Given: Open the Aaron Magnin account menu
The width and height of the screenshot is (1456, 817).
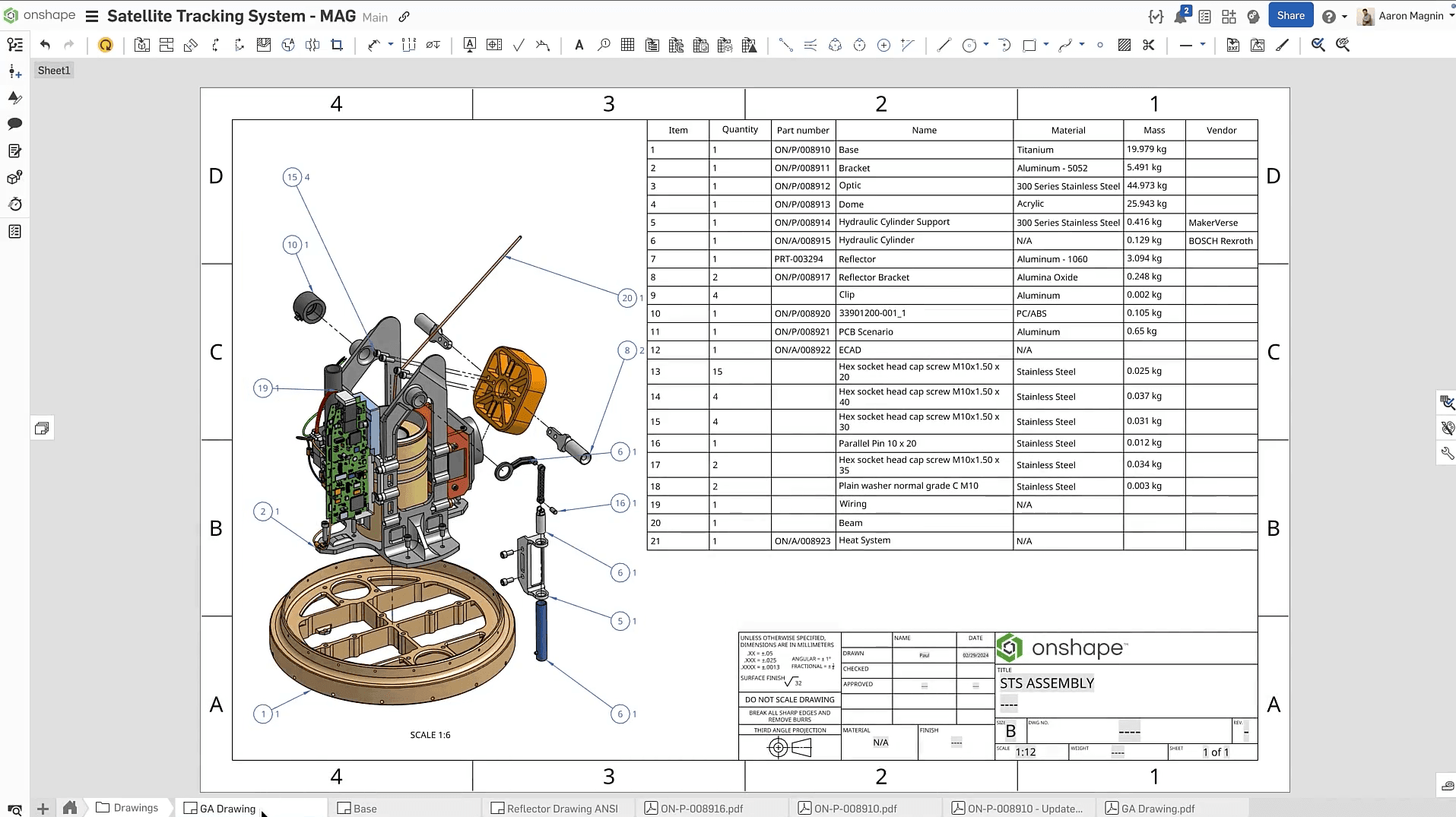Looking at the screenshot, I should (1405, 16).
